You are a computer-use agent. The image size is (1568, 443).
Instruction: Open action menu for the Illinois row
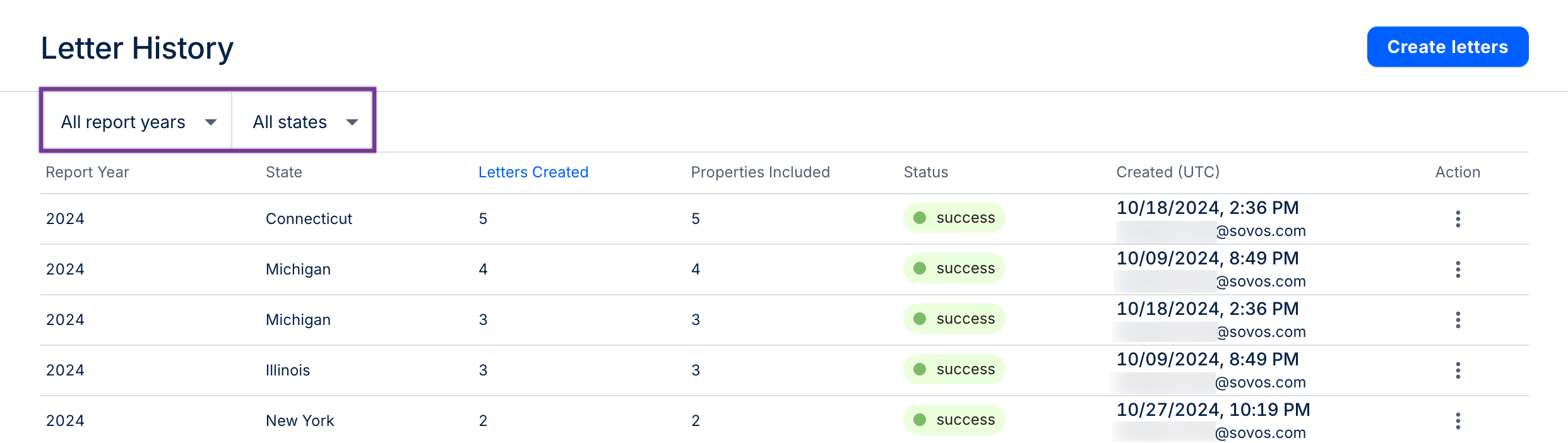click(x=1458, y=370)
